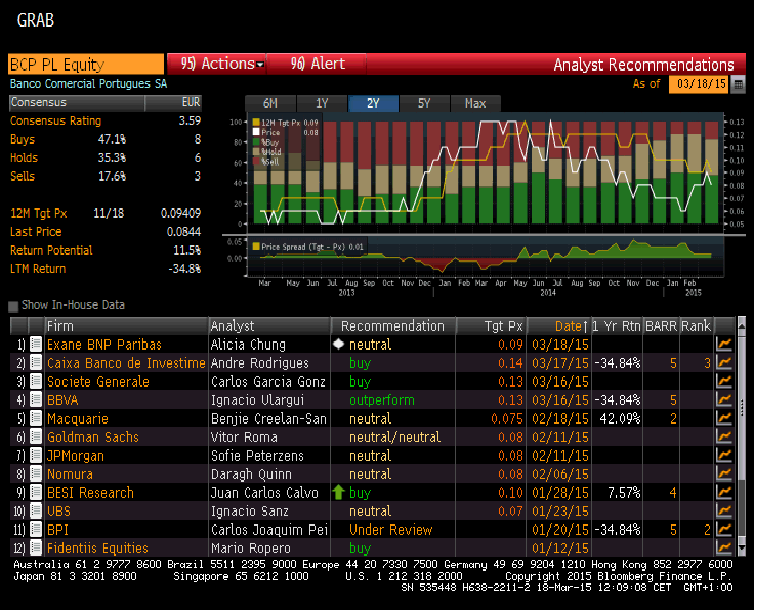Switch chart to the 5Y range tab
The width and height of the screenshot is (768, 614).
424,103
